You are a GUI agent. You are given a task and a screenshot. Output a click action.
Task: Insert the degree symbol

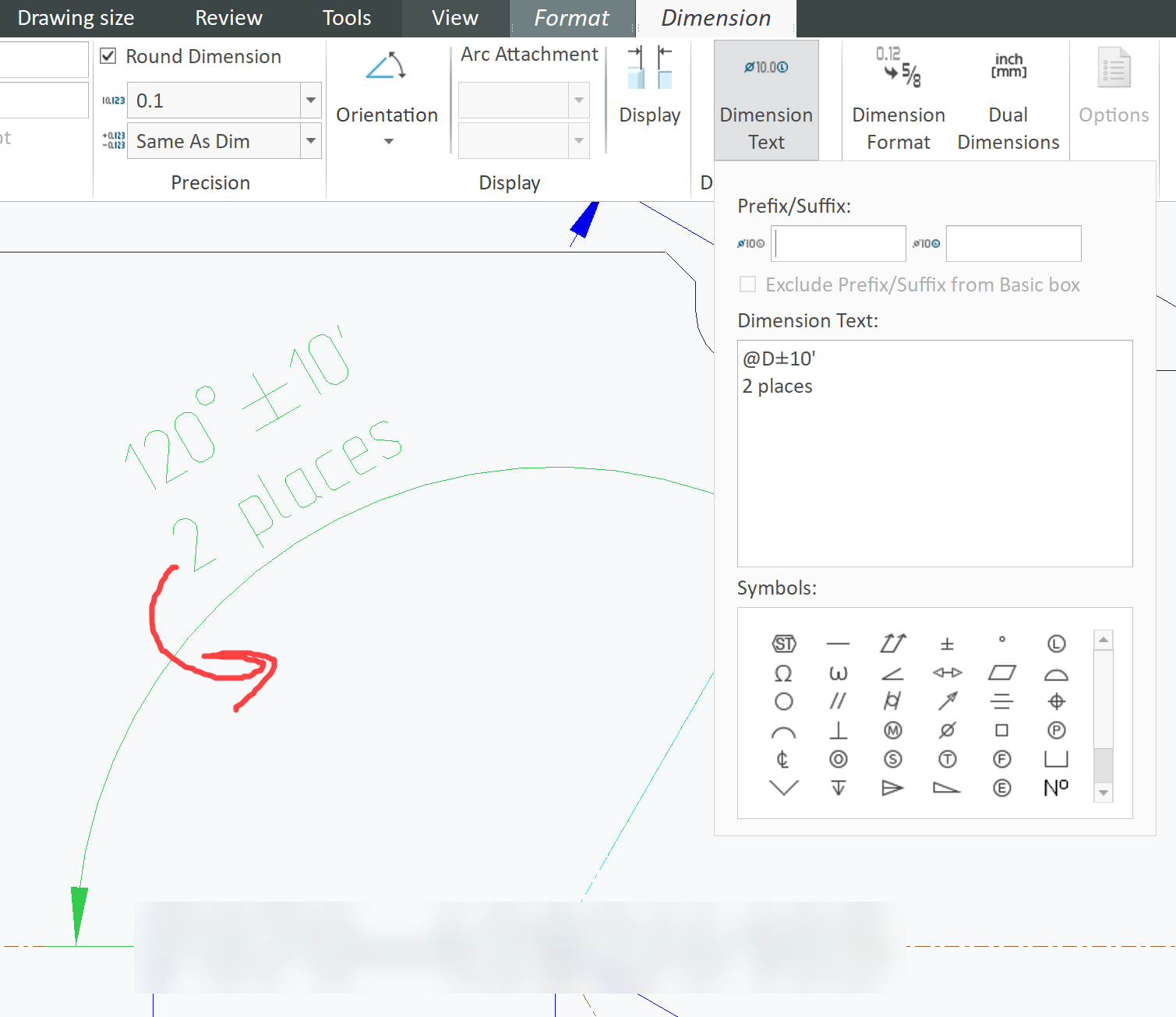pyautogui.click(x=1001, y=644)
